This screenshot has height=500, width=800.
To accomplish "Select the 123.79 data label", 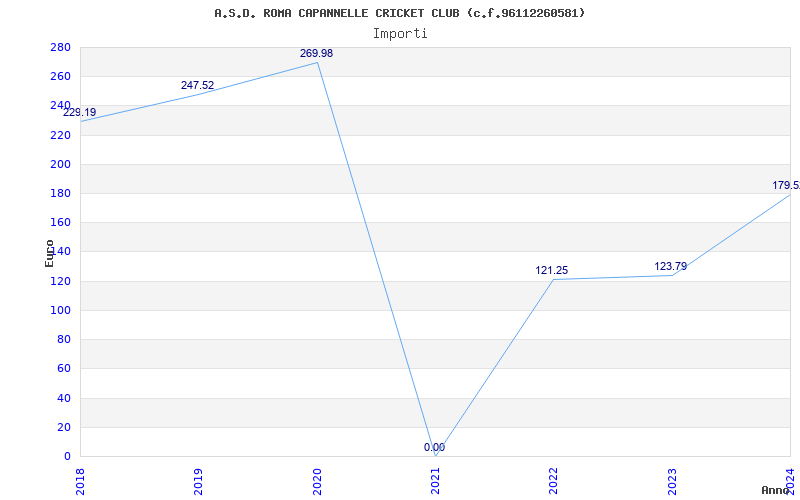I will click(x=670, y=266).
